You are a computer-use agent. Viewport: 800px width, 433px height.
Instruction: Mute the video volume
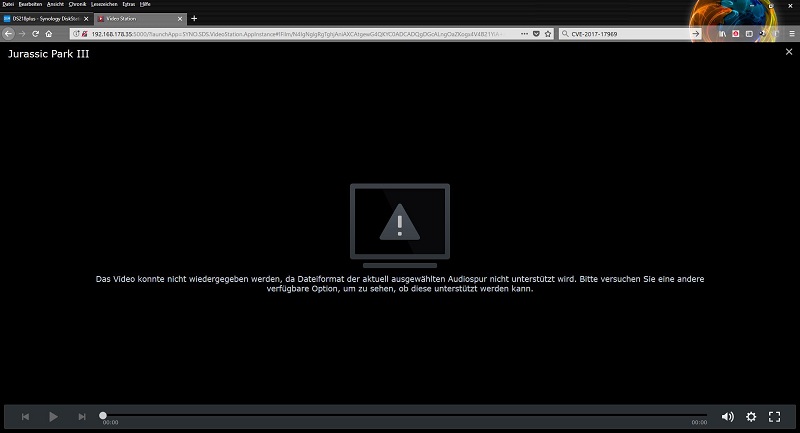click(x=727, y=416)
